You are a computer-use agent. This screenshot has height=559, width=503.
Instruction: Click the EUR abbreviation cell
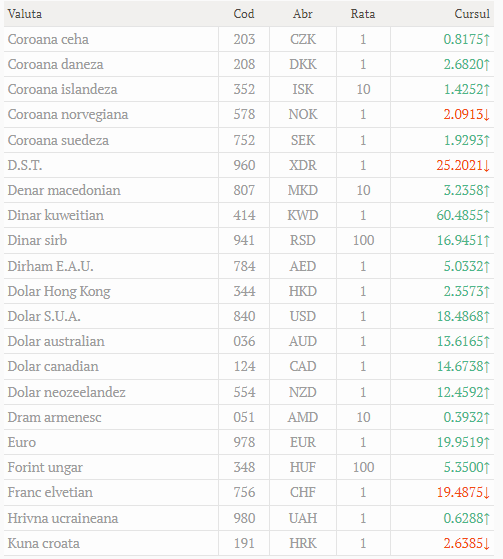pyautogui.click(x=303, y=442)
